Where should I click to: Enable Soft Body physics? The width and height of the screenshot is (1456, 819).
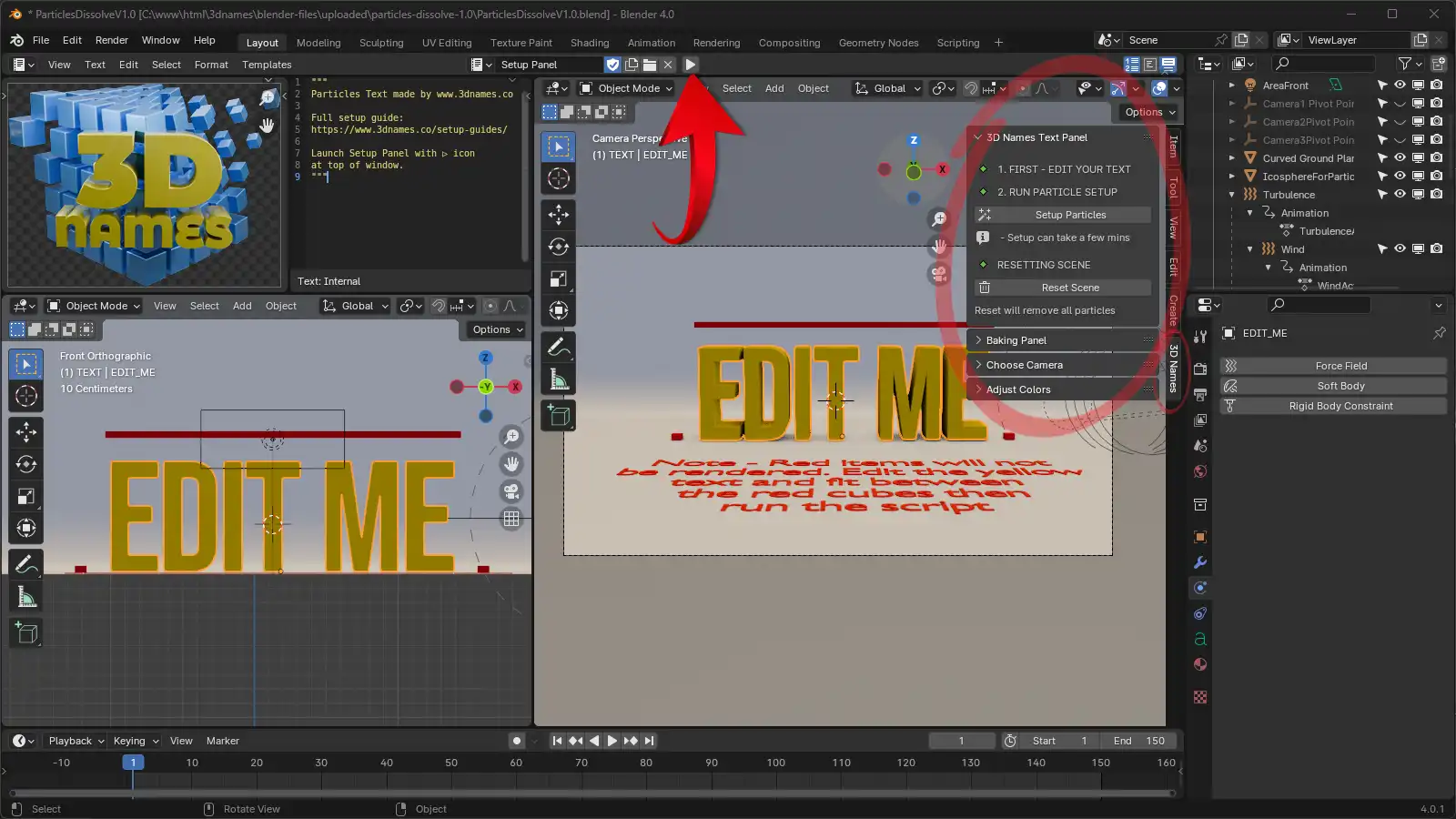pyautogui.click(x=1333, y=386)
